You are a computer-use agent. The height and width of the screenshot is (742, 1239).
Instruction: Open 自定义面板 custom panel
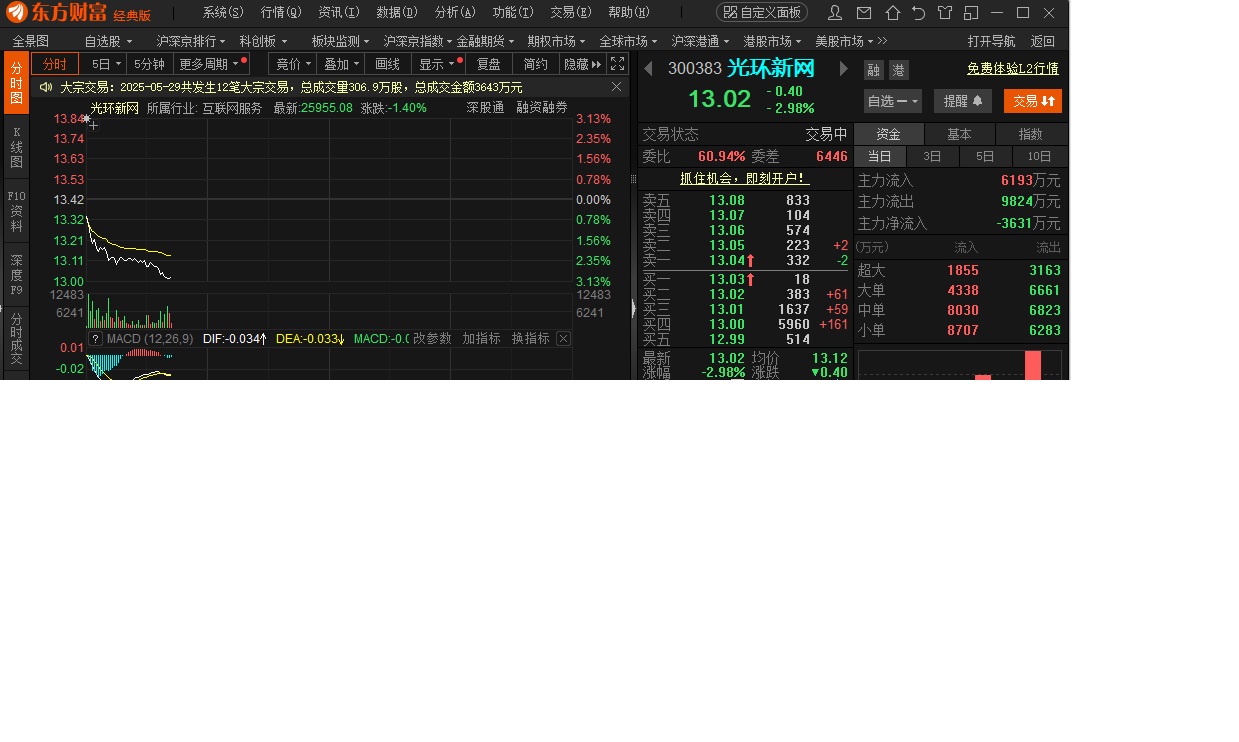pyautogui.click(x=762, y=13)
